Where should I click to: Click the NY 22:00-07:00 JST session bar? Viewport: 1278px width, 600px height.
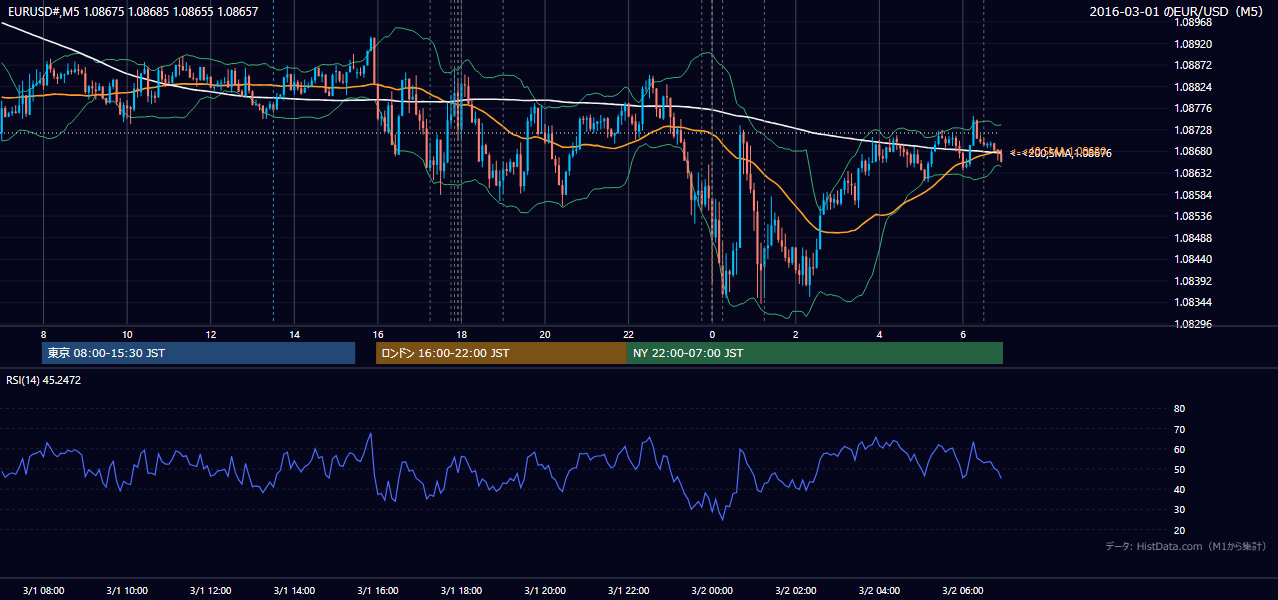click(815, 353)
